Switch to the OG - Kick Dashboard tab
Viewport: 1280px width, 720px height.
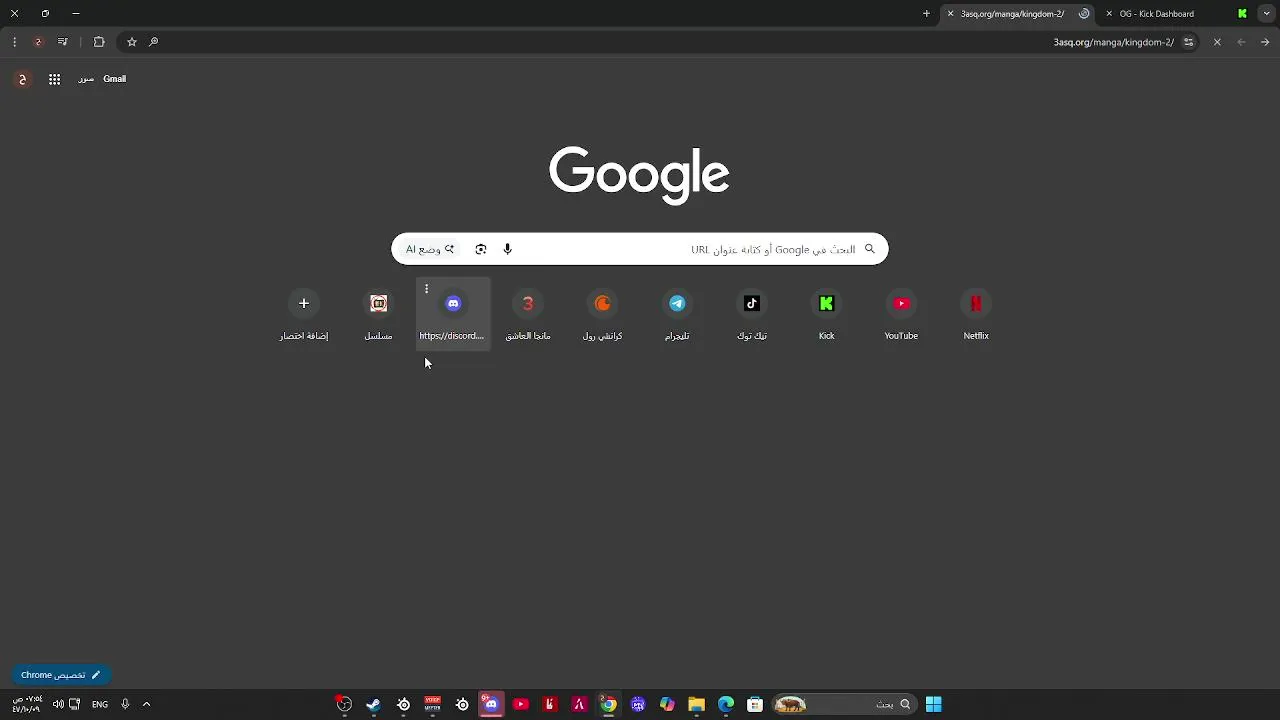[x=1175, y=14]
